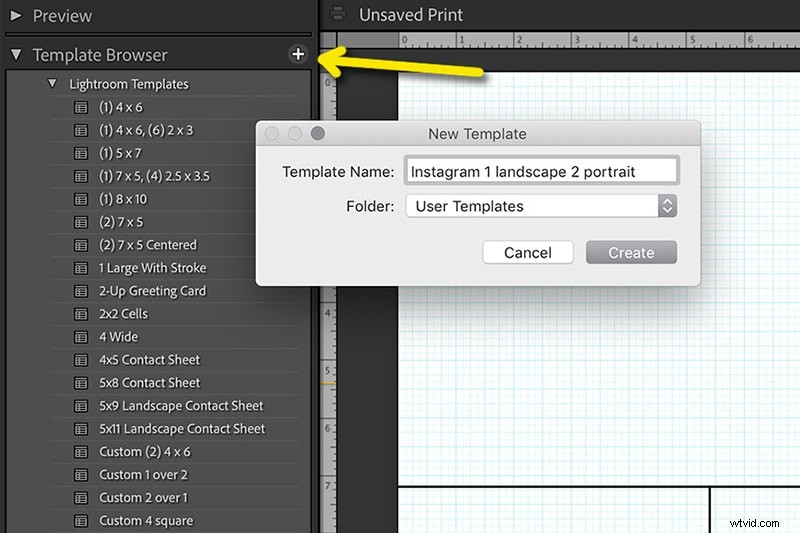The width and height of the screenshot is (800, 533).
Task: Click the icon beside (2) 7 x 5
Action: pyautogui.click(x=81, y=222)
